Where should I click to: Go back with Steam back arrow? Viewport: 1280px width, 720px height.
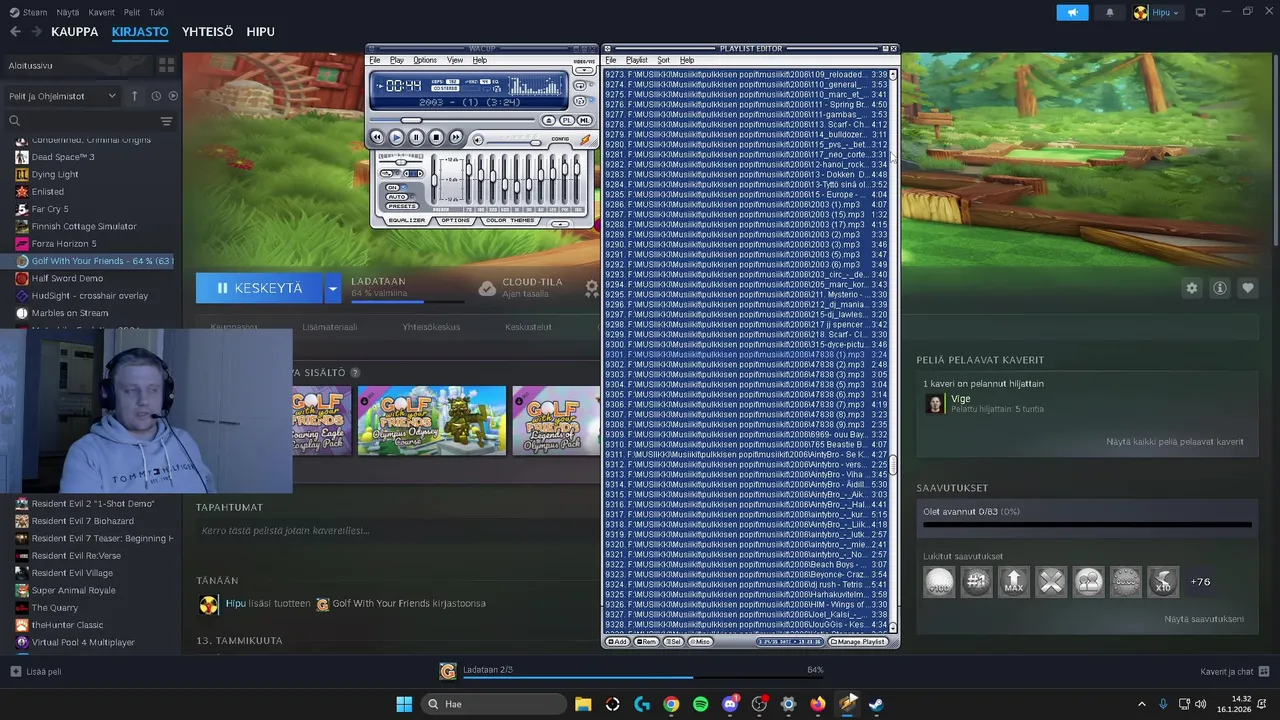15,31
